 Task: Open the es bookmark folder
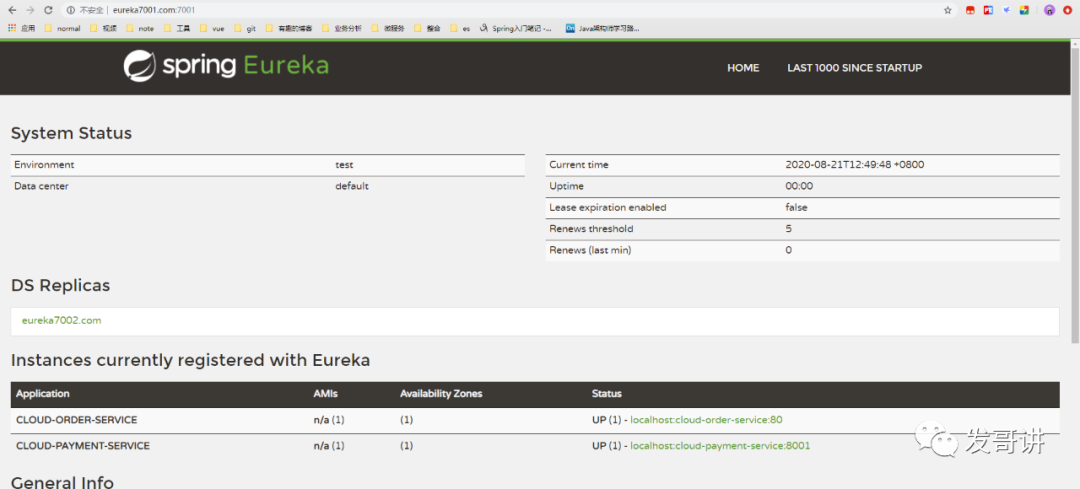pyautogui.click(x=461, y=28)
